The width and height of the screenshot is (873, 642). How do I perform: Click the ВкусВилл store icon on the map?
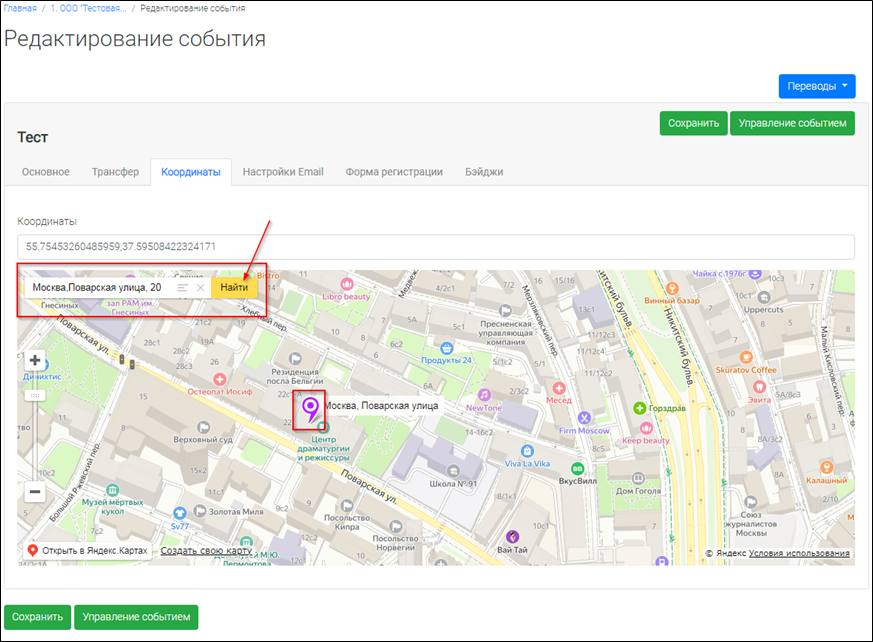click(577, 468)
